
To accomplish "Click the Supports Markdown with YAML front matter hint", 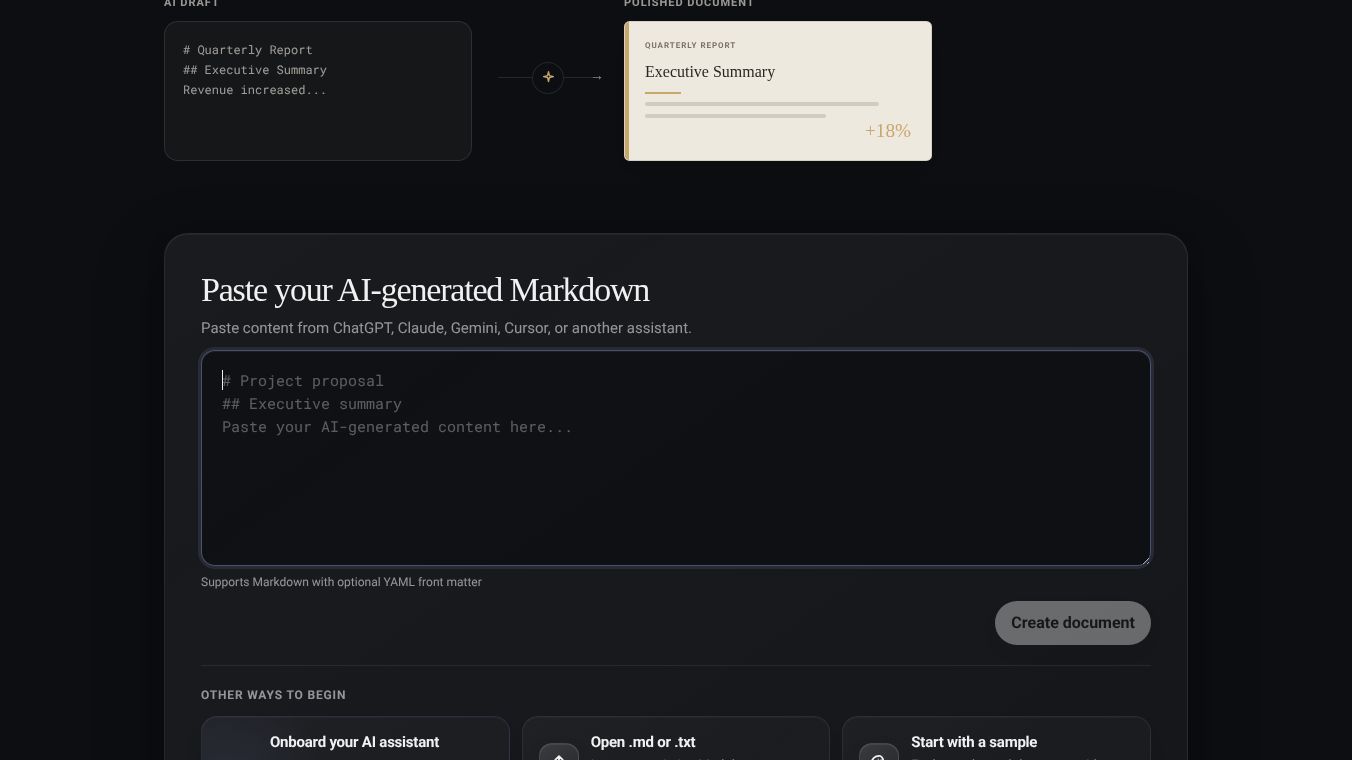I will tap(341, 582).
